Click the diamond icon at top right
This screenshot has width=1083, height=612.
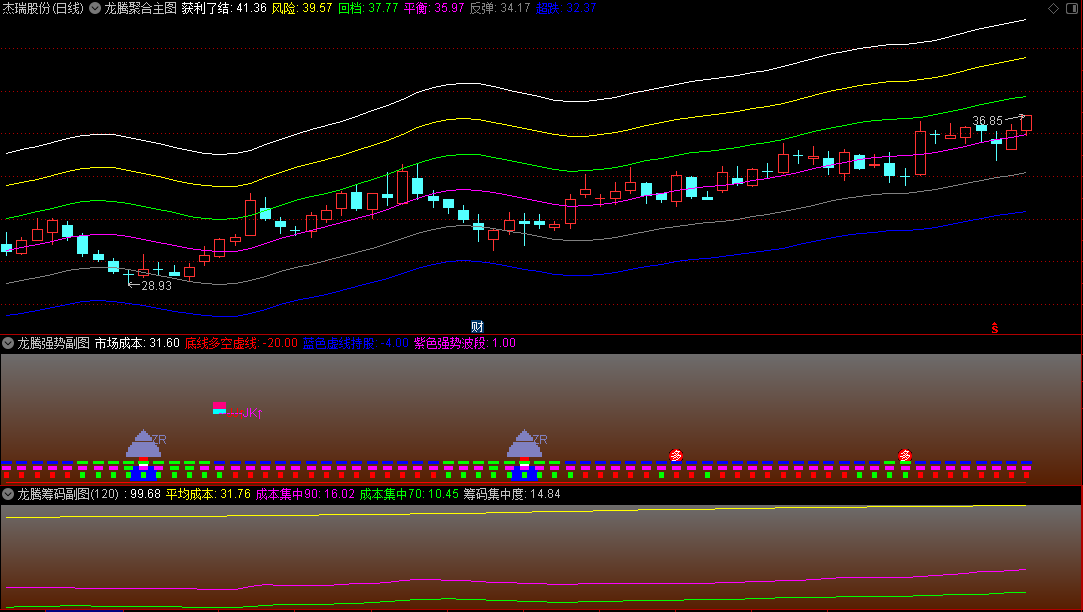point(1053,8)
